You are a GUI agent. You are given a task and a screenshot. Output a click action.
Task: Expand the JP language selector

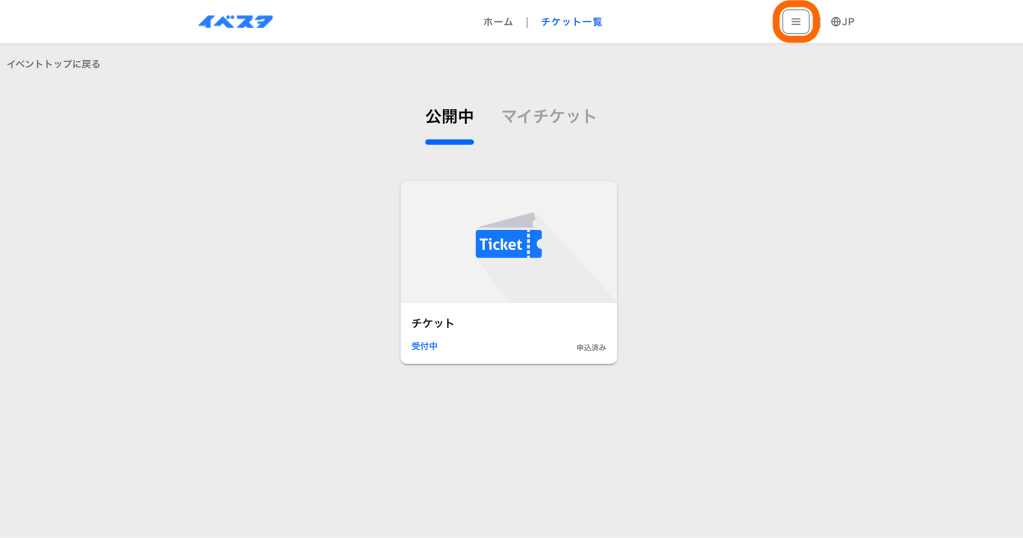pos(848,22)
